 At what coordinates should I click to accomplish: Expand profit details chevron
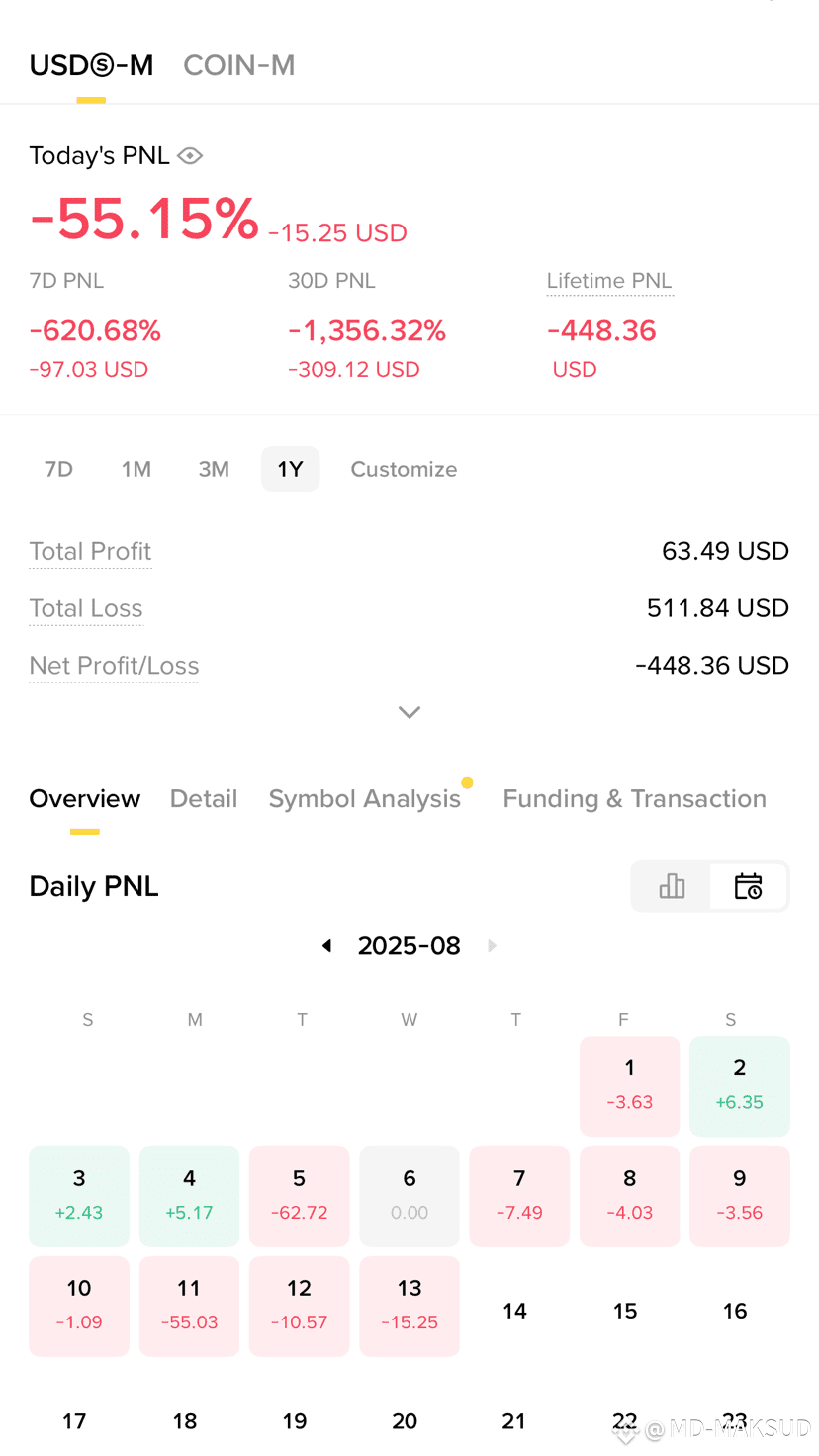click(409, 712)
